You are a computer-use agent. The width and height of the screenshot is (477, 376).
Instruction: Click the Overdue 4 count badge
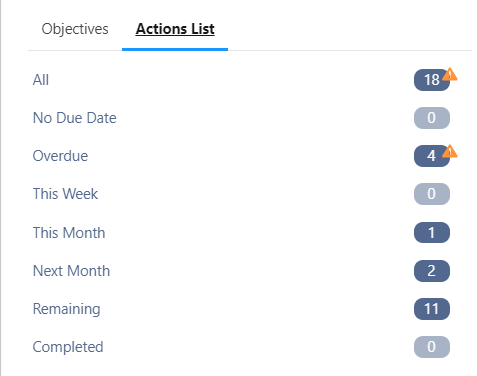[x=432, y=156]
